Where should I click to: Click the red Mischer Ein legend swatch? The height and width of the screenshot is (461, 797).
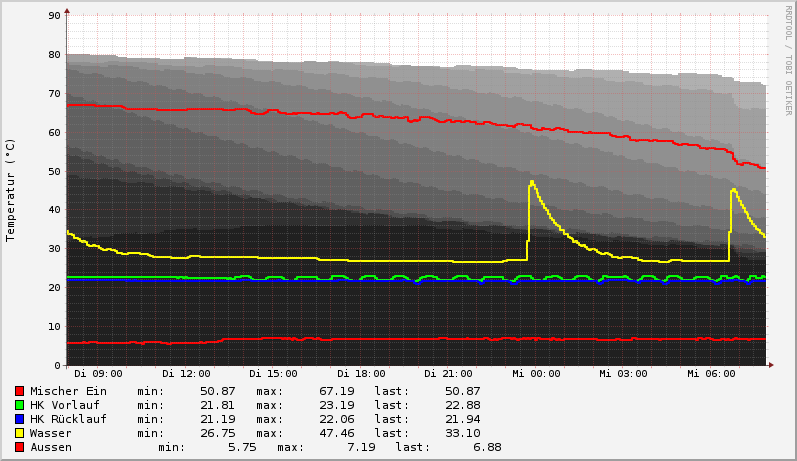pyautogui.click(x=19, y=391)
